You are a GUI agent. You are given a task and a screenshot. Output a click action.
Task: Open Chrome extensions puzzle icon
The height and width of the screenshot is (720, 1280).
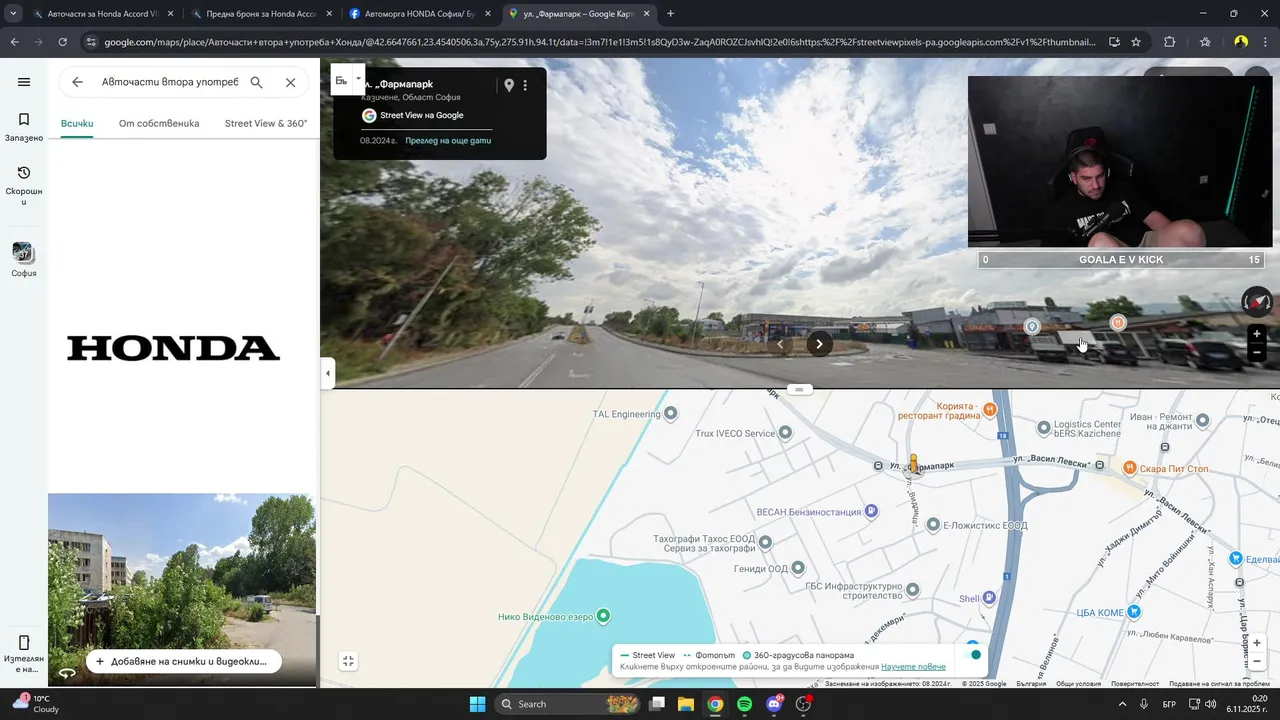pyautogui.click(x=1169, y=42)
